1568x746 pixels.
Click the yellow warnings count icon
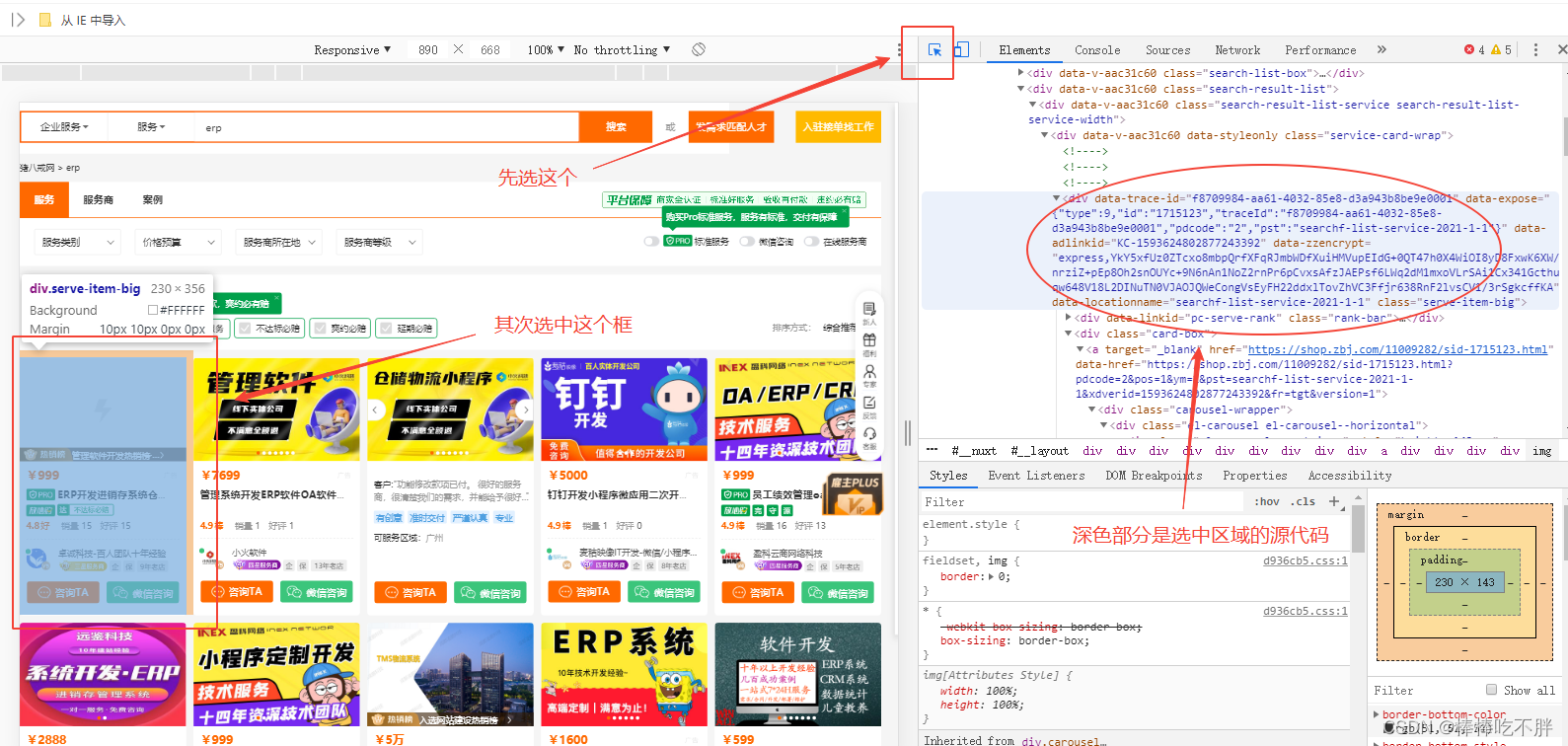pos(1496,49)
